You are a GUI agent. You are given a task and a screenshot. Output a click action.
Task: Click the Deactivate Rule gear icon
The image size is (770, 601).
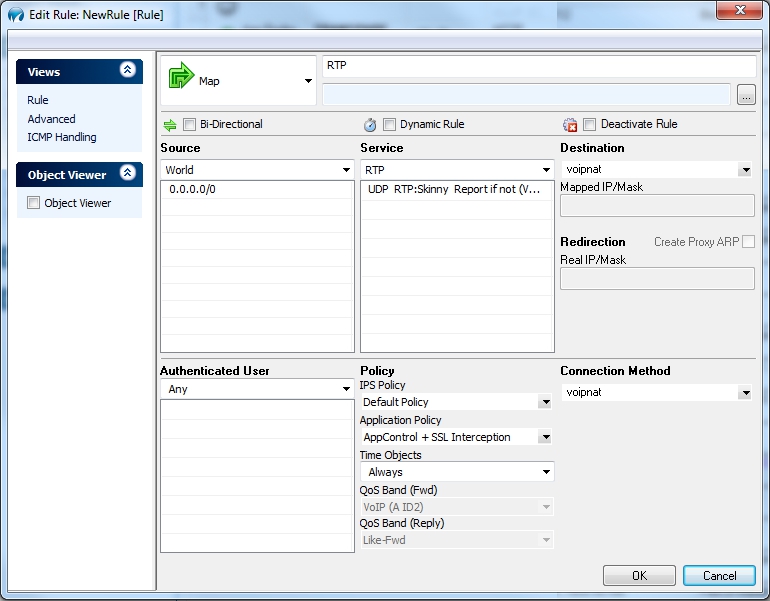pos(570,125)
